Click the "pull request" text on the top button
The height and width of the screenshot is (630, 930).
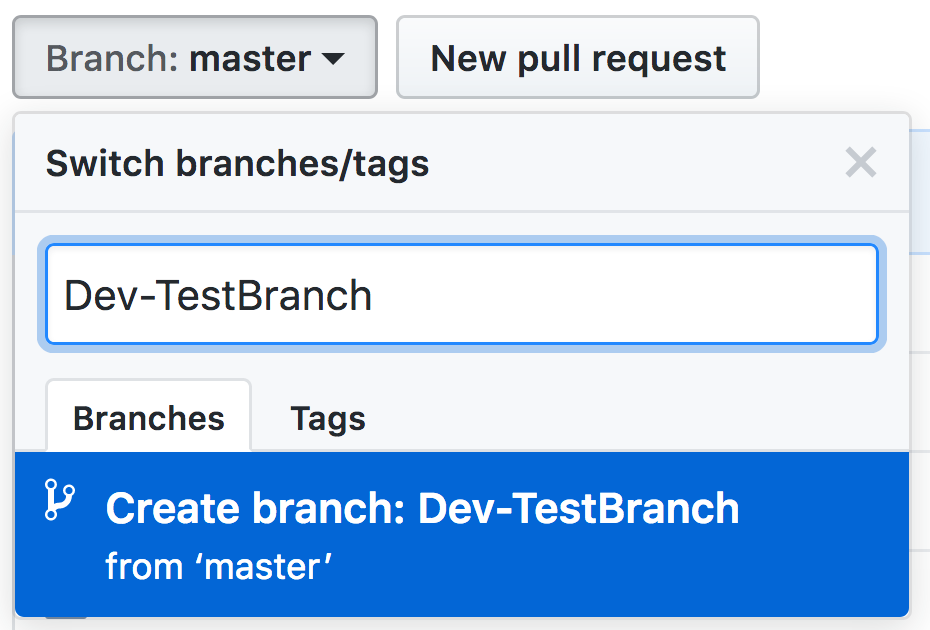click(x=622, y=59)
